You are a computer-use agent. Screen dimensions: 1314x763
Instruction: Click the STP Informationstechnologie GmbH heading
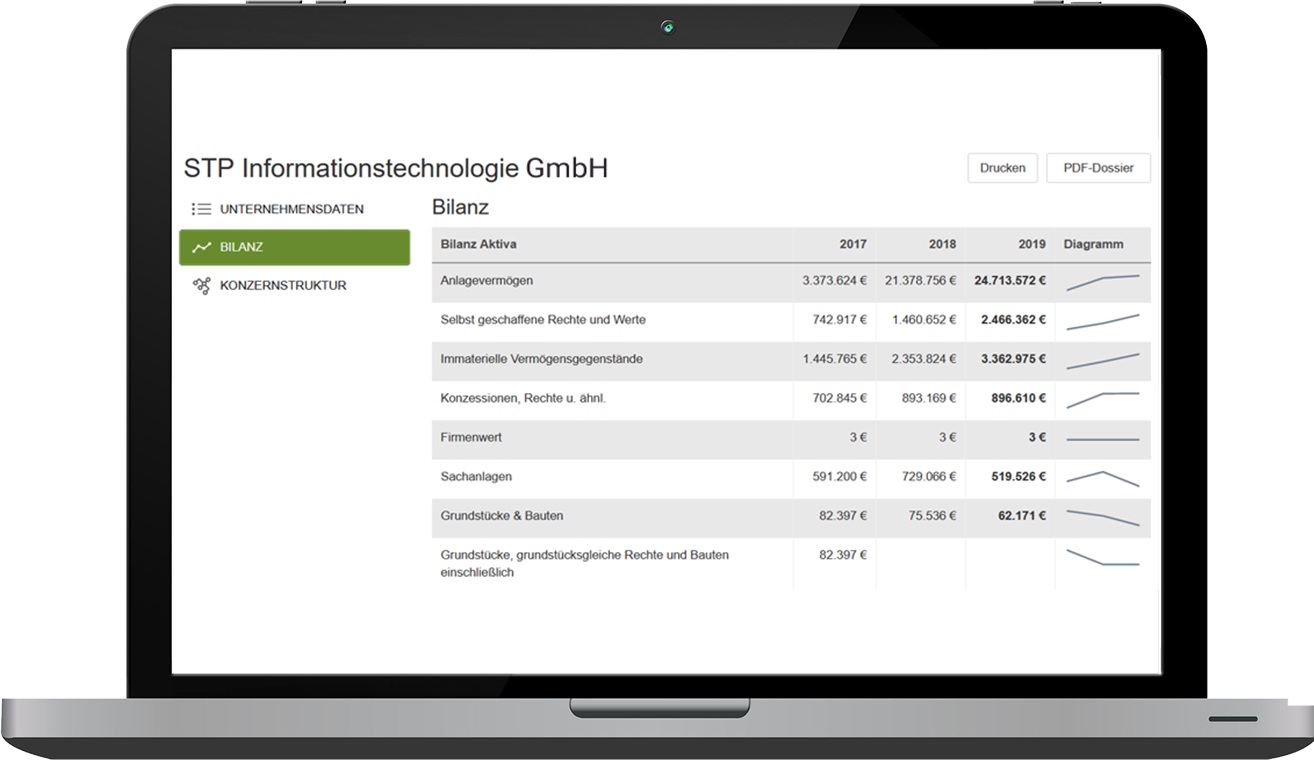pyautogui.click(x=396, y=169)
